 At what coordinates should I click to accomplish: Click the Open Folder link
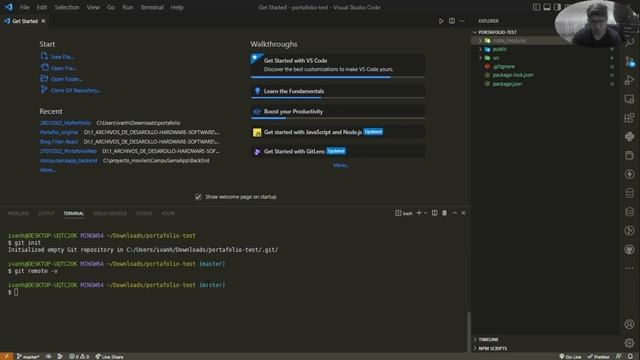pyautogui.click(x=67, y=79)
